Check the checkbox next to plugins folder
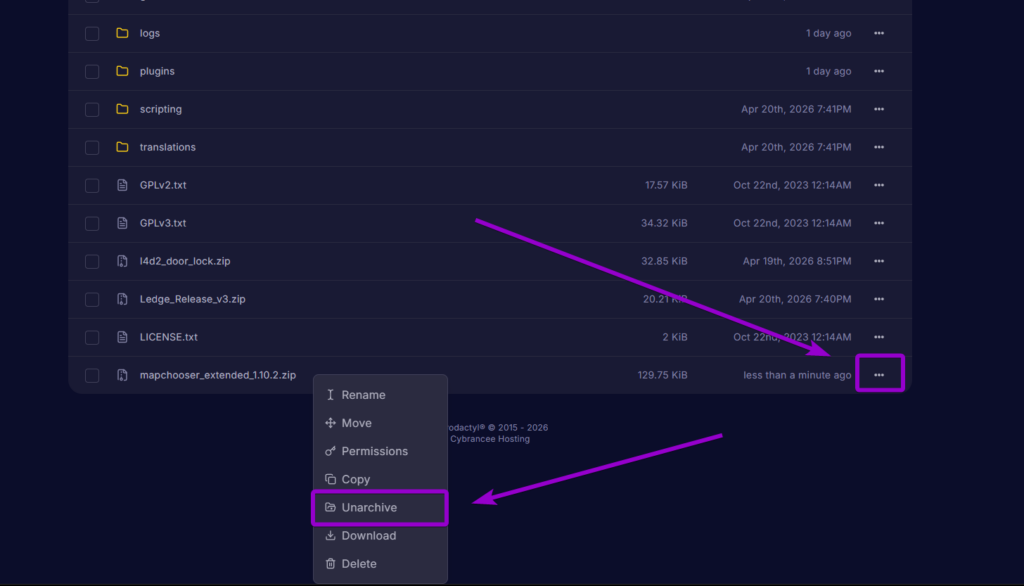 (92, 71)
